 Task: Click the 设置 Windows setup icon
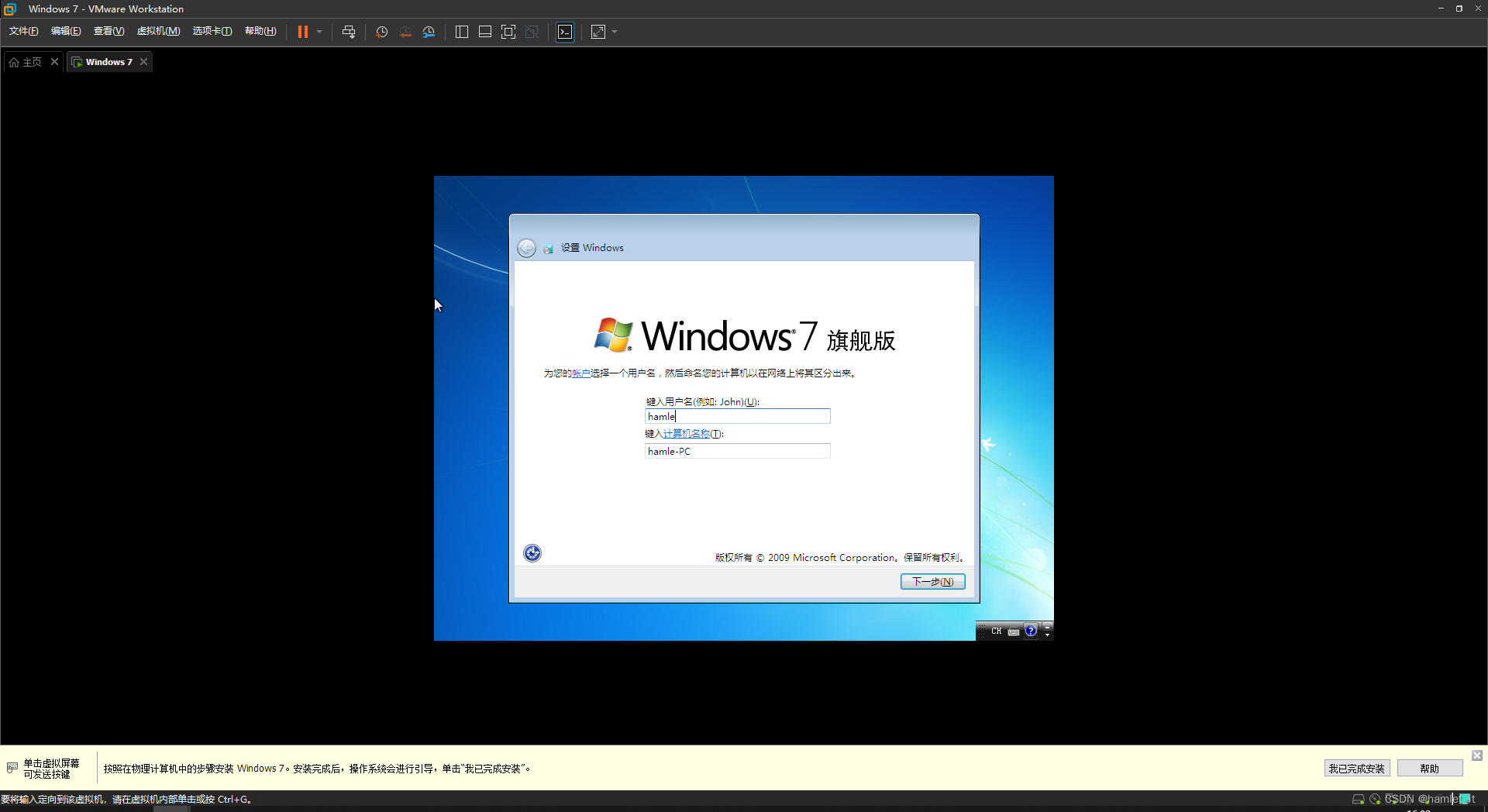coord(548,249)
